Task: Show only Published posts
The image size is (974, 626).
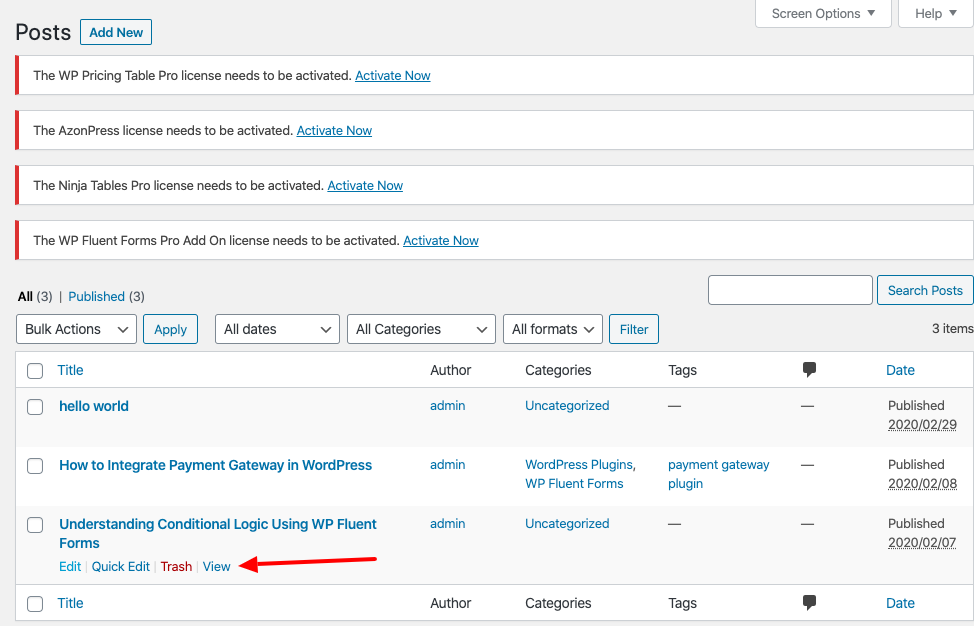Action: 96,297
